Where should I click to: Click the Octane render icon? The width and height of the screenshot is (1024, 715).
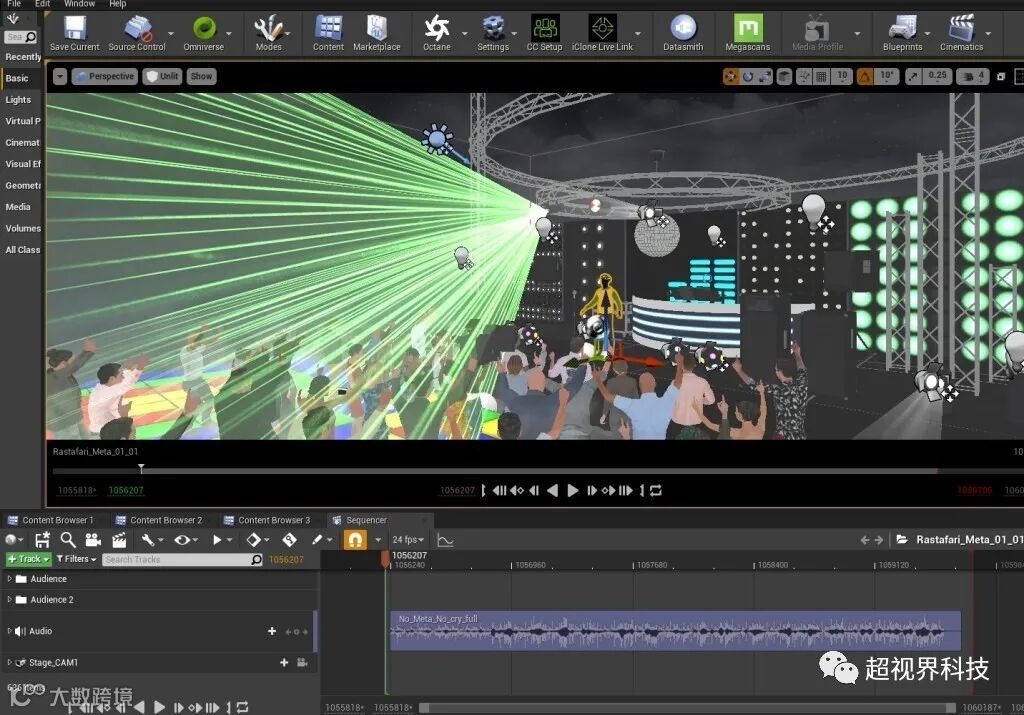437,33
